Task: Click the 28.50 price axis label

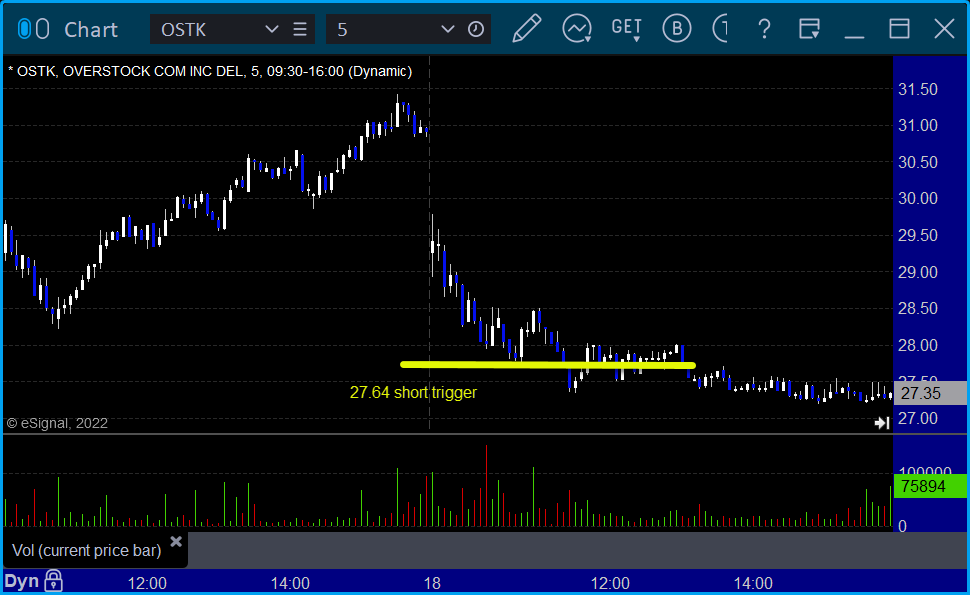Action: click(x=918, y=308)
